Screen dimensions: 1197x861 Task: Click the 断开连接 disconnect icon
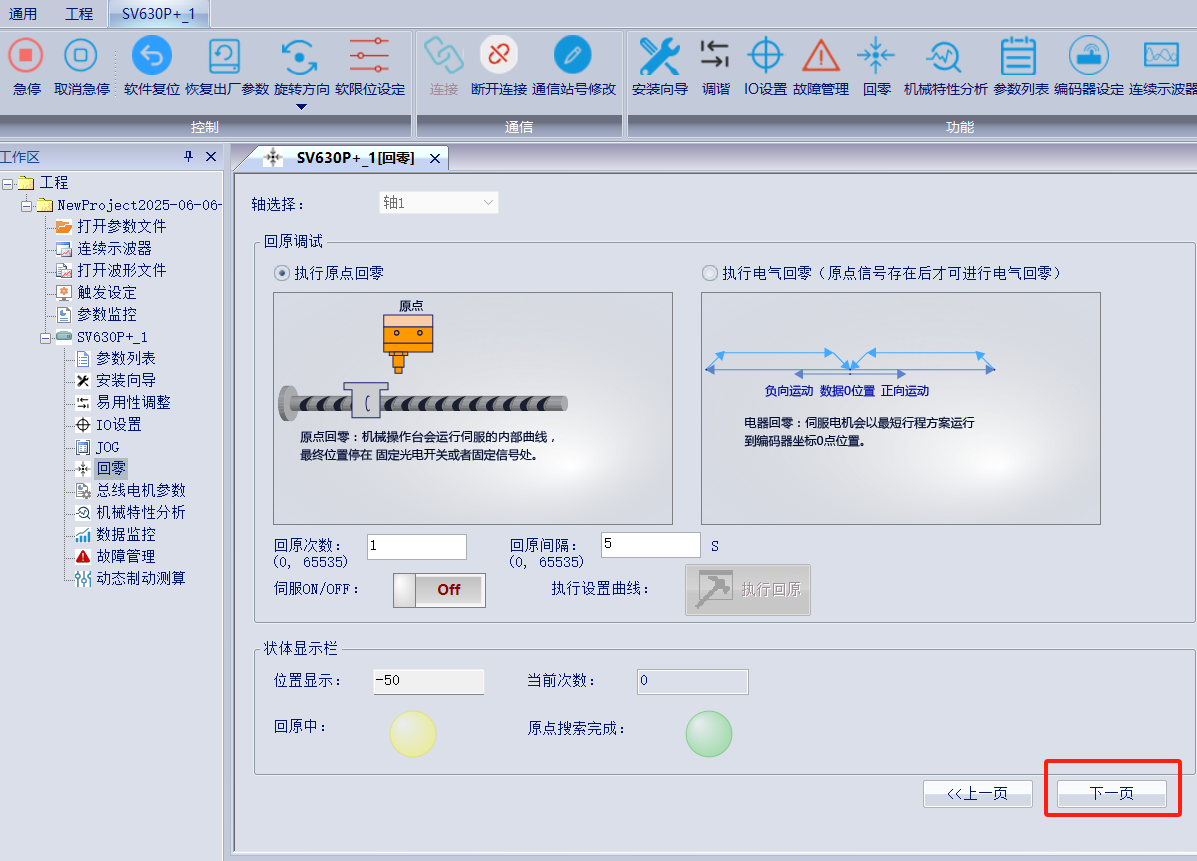tap(498, 56)
